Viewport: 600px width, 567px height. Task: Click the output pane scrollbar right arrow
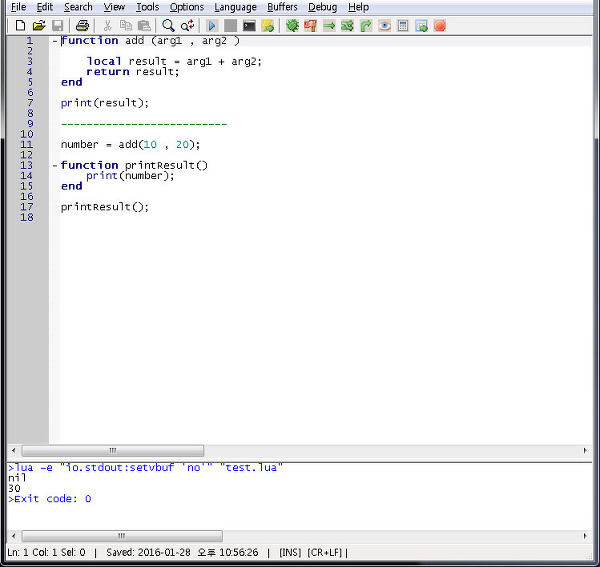point(585,536)
